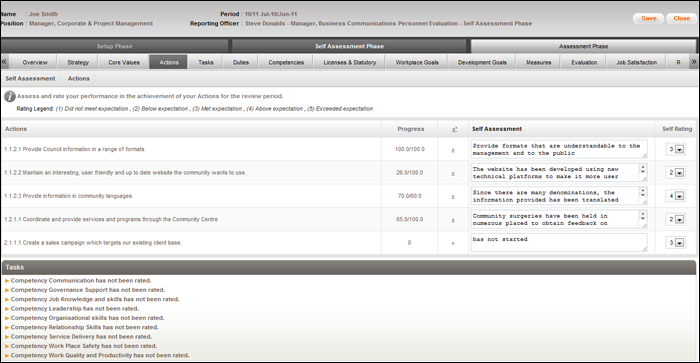The height and width of the screenshot is (363, 700).
Task: Show earlier tabs with left double-arrow
Action: point(4,62)
